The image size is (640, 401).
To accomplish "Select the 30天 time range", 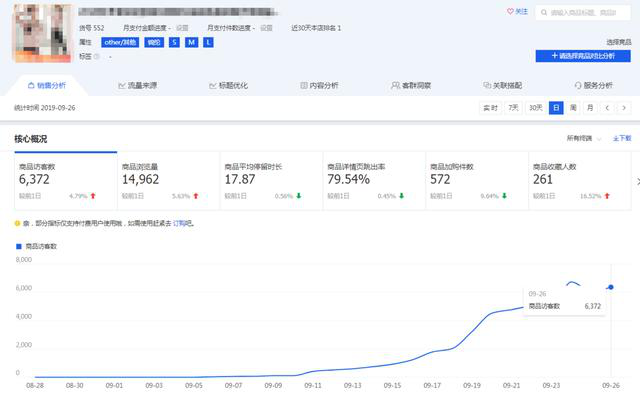I will [536, 108].
